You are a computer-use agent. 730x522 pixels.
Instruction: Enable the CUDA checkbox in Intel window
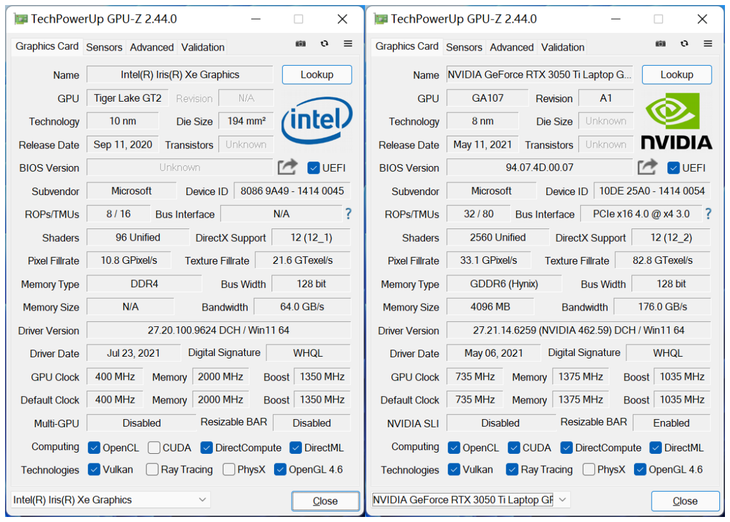[x=154, y=448]
